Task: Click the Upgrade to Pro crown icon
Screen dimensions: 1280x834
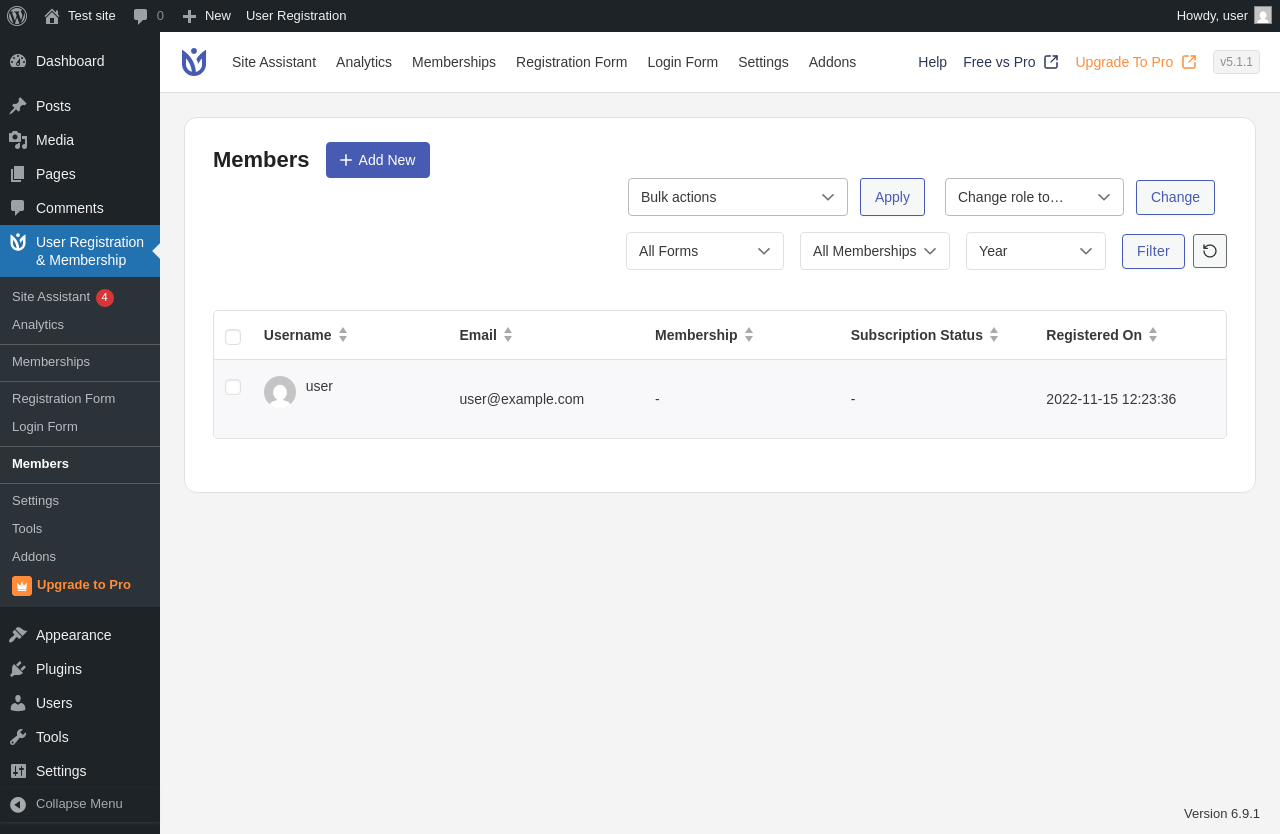Action: (22, 586)
